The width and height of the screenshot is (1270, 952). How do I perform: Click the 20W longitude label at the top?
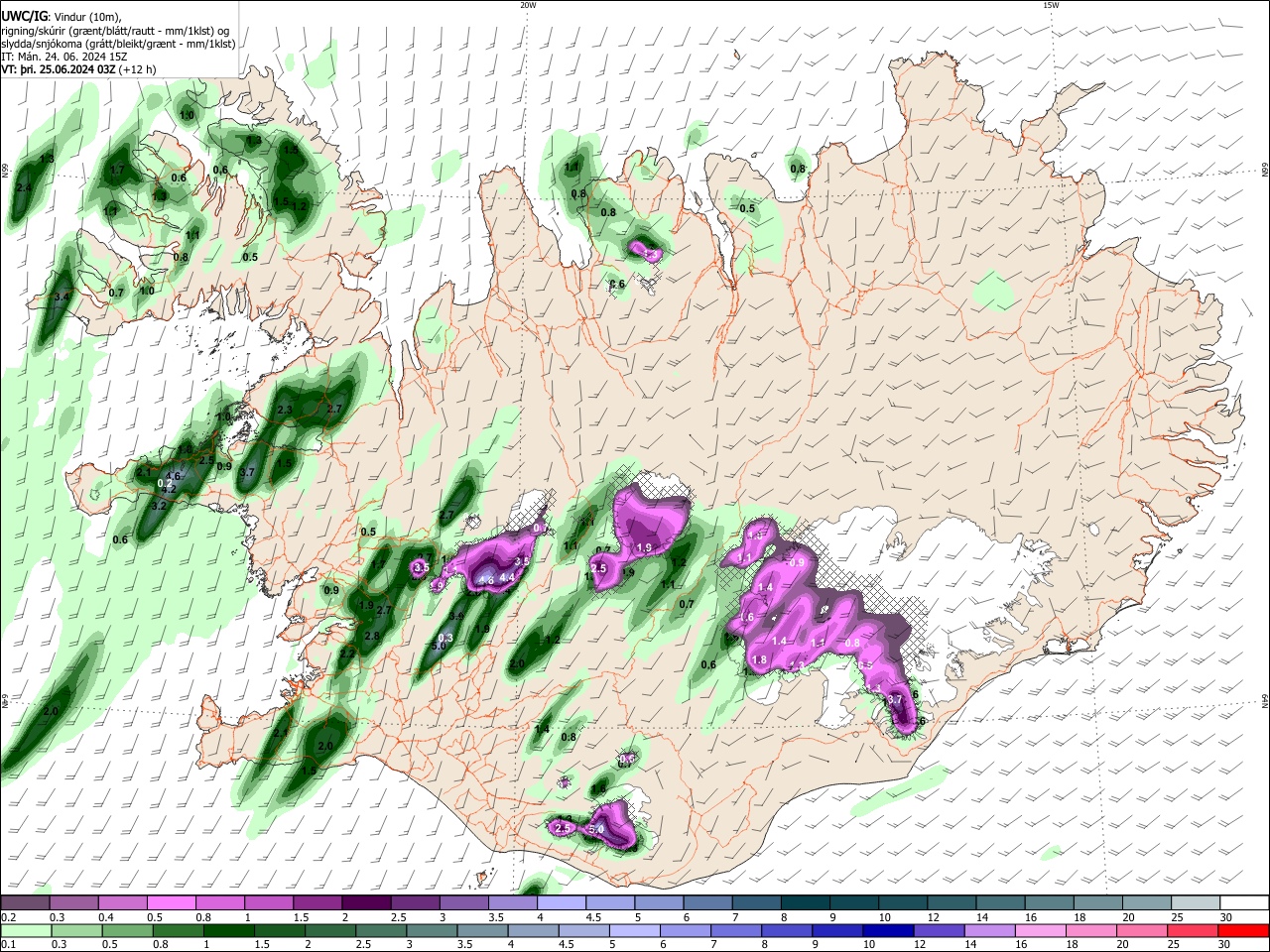(x=528, y=5)
